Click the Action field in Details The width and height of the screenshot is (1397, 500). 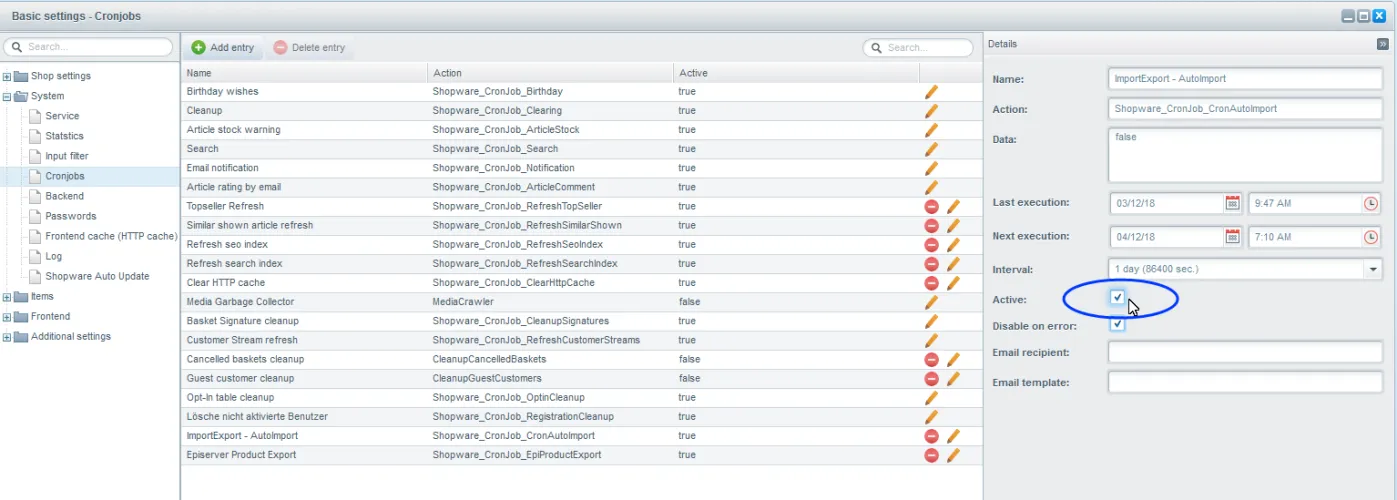pyautogui.click(x=1245, y=109)
